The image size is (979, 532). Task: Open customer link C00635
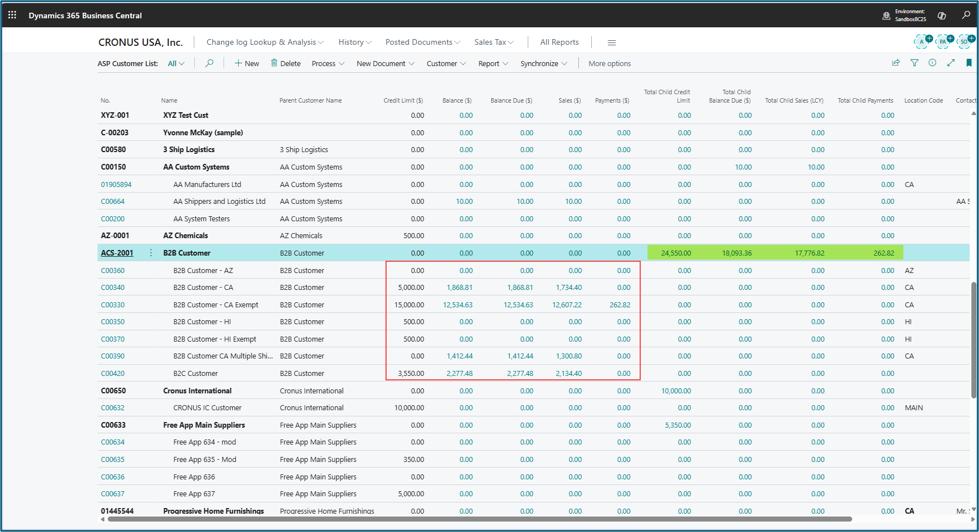[112, 460]
